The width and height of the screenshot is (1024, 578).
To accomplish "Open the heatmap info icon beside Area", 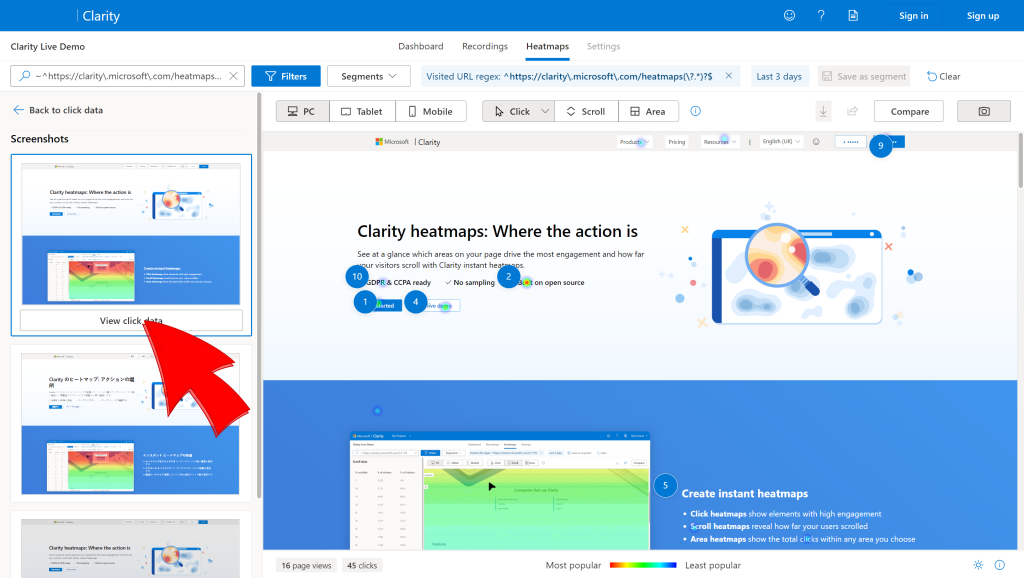I will 696,111.
